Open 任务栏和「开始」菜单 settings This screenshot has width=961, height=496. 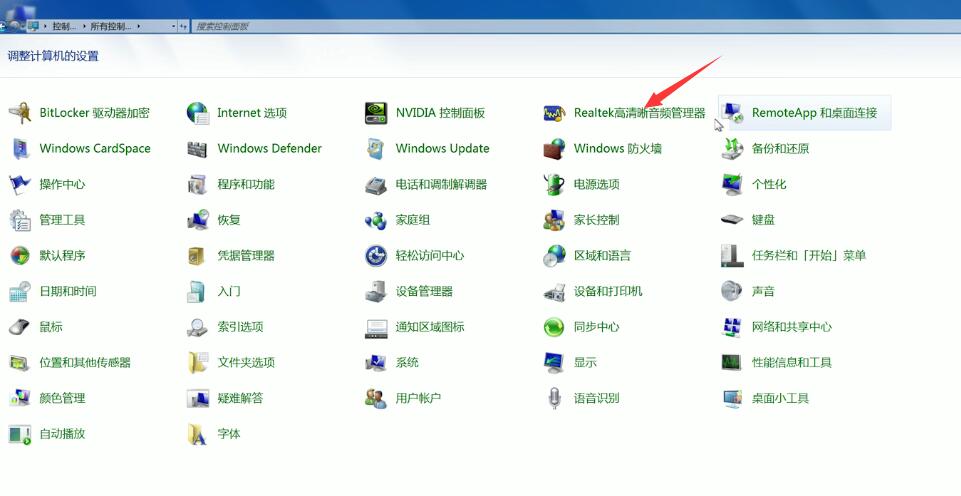(794, 255)
